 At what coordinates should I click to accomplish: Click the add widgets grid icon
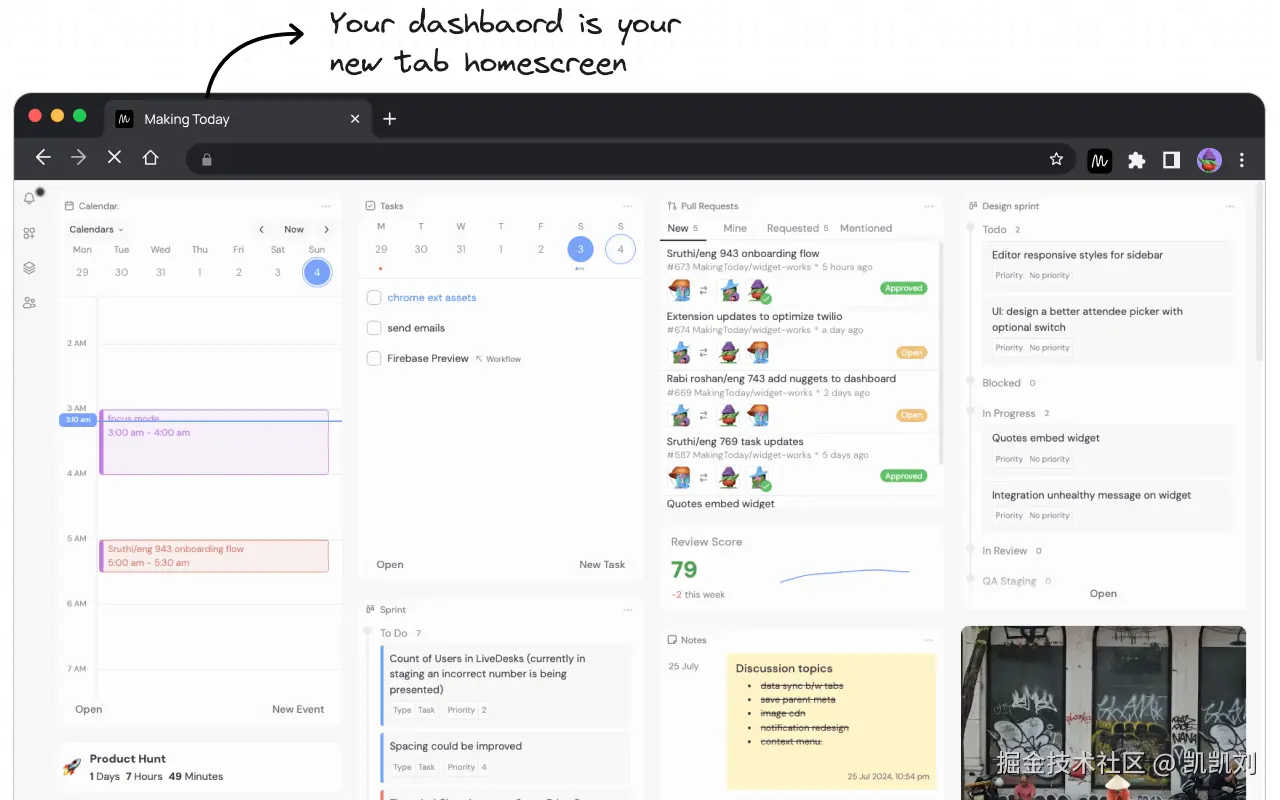(29, 233)
